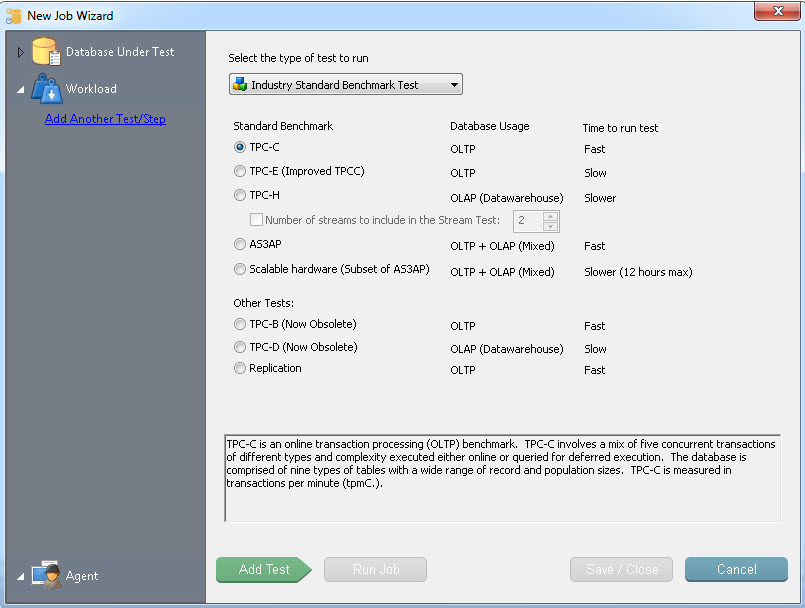Collapse the Agent section arrow
The height and width of the screenshot is (608, 805).
click(21, 577)
